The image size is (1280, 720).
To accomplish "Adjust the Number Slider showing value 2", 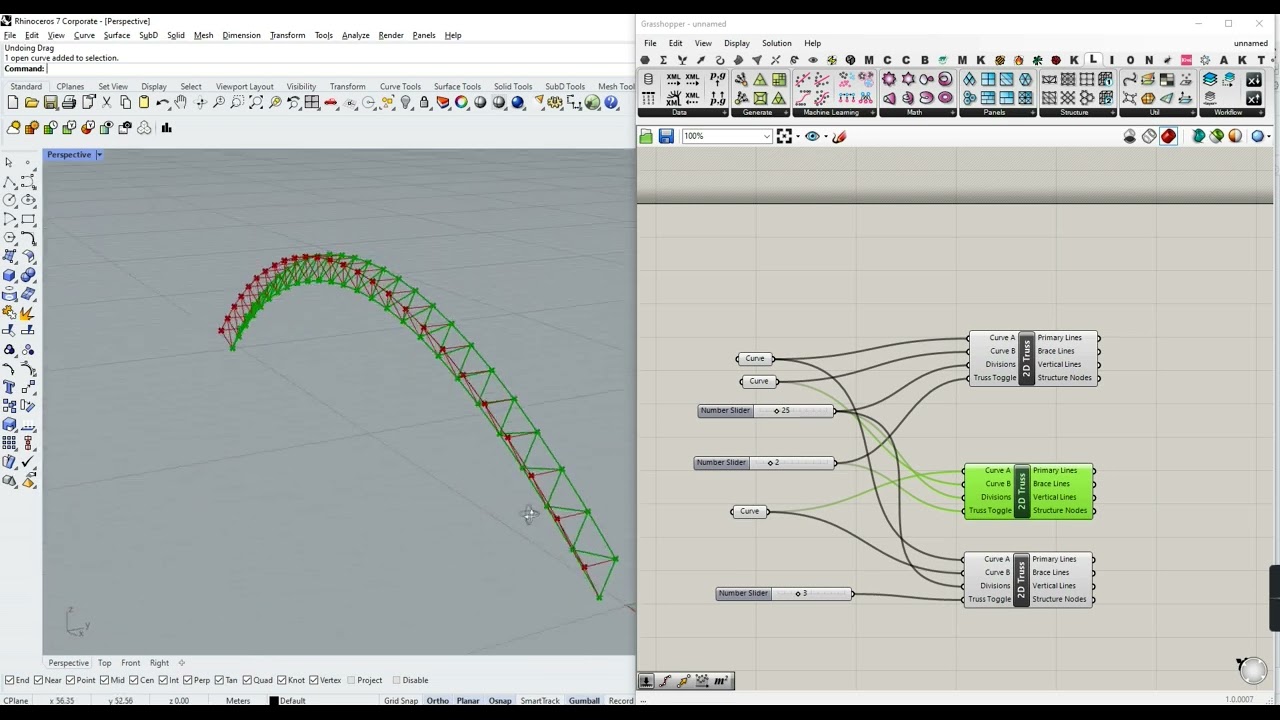I will click(764, 462).
